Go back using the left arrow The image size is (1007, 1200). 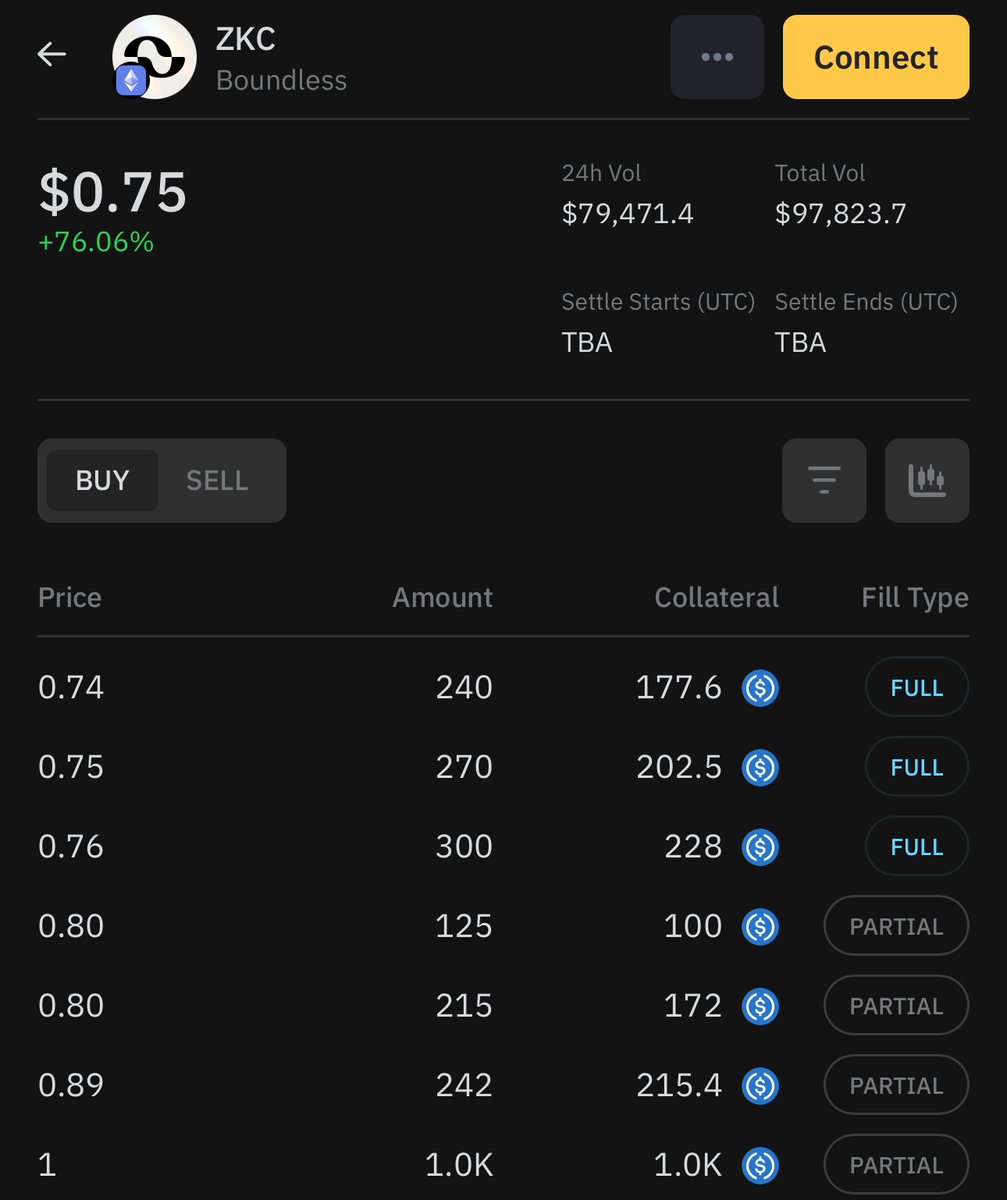click(x=52, y=55)
